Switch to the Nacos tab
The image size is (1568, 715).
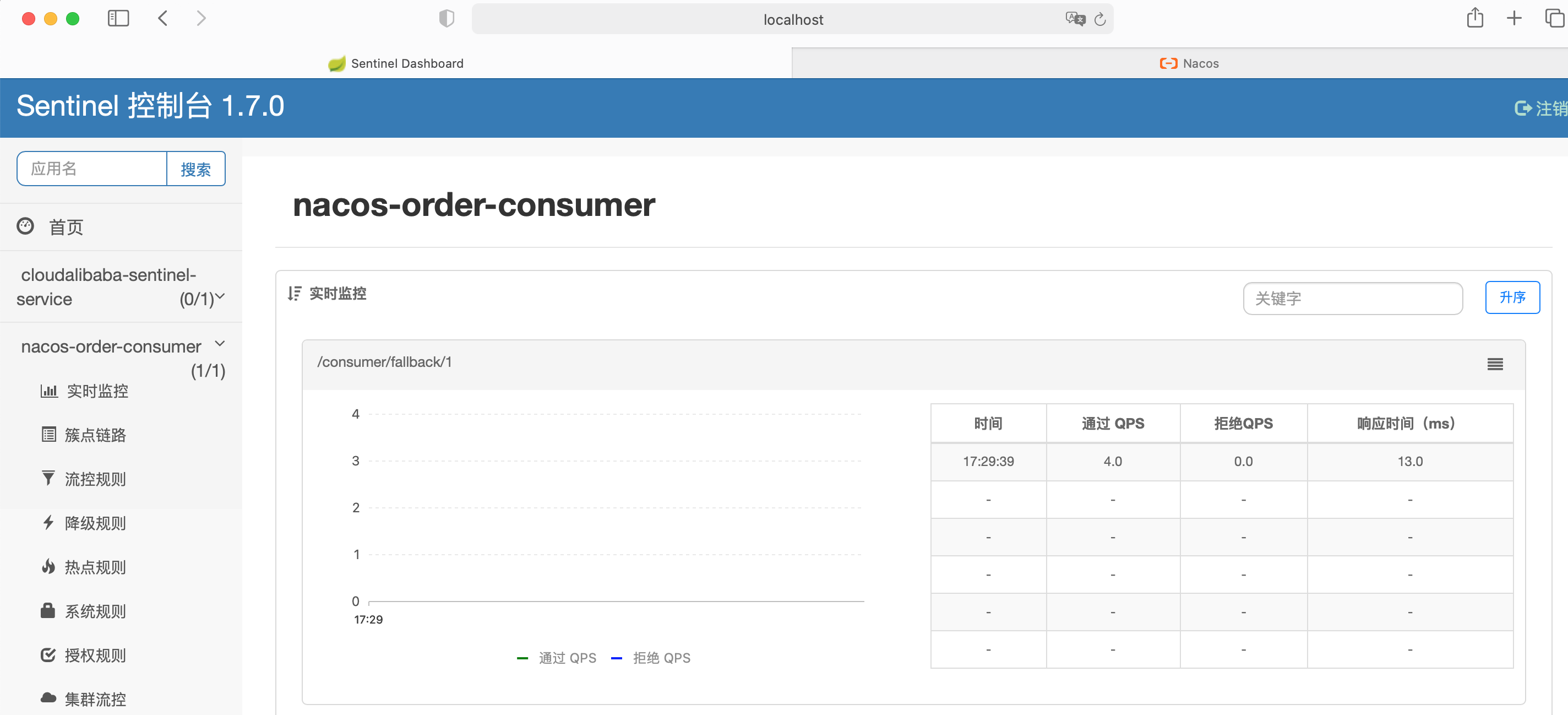[x=1180, y=63]
